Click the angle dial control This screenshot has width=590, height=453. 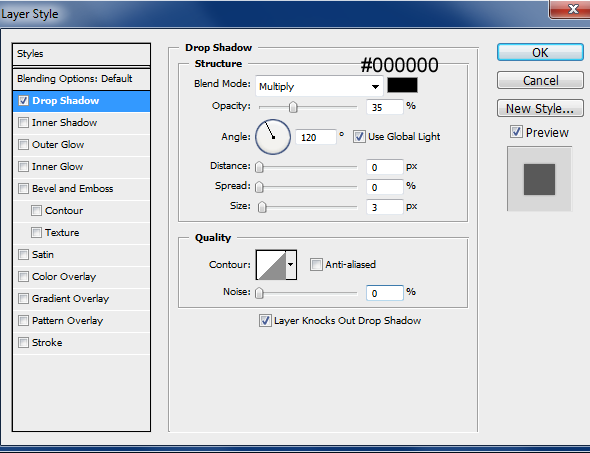273,137
